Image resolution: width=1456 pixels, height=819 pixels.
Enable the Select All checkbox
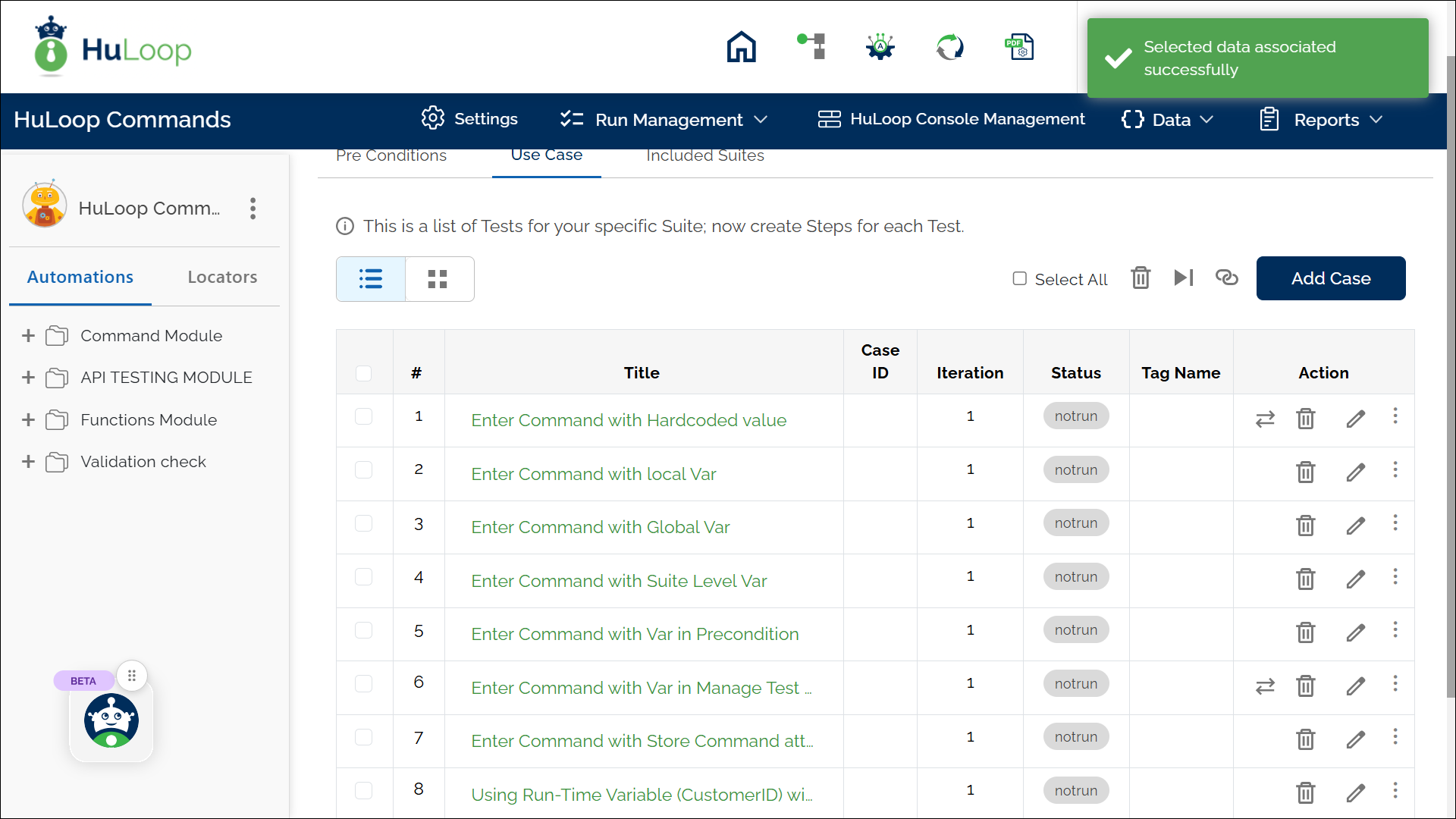[x=1020, y=278]
